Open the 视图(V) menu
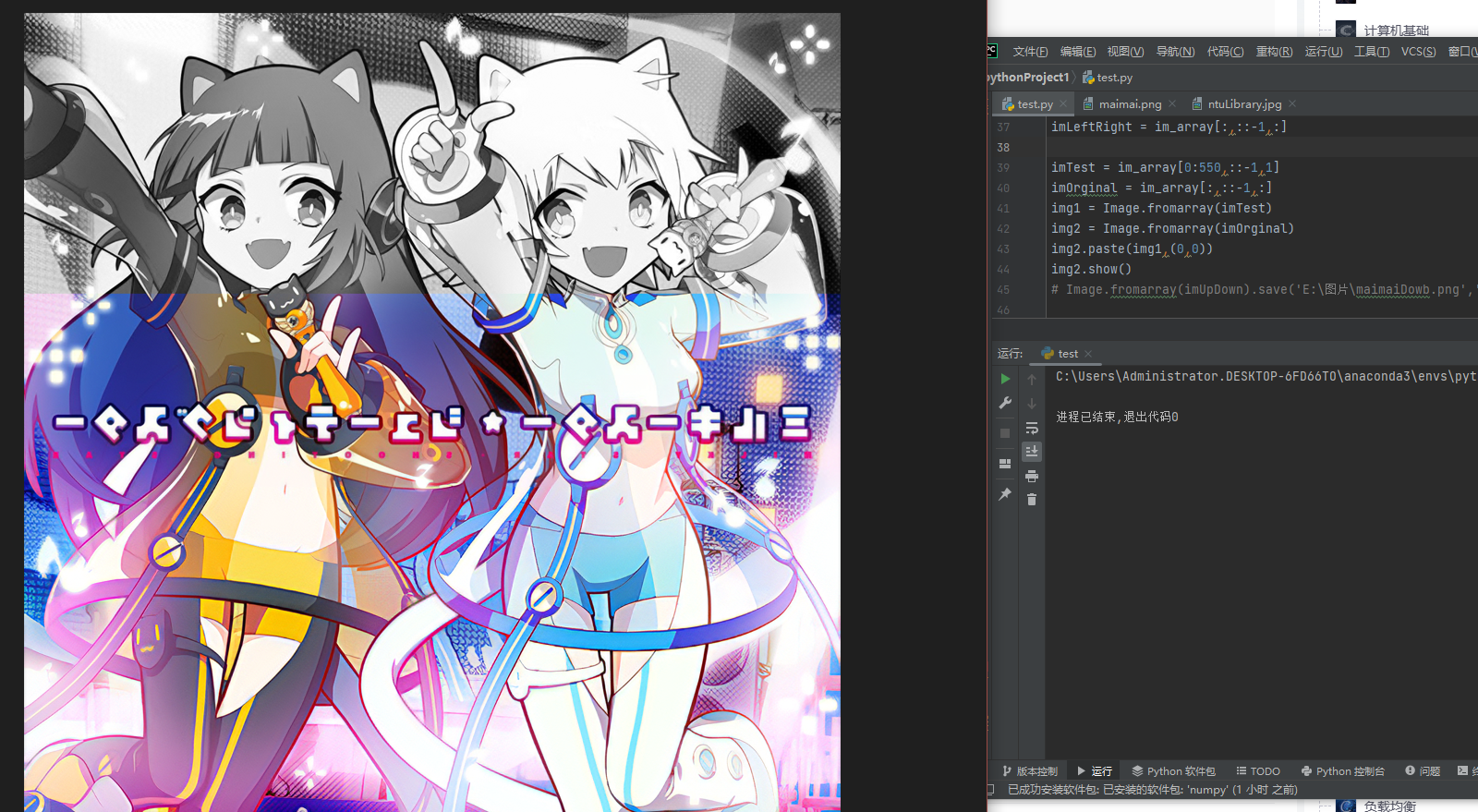The height and width of the screenshot is (812, 1478). pyautogui.click(x=1125, y=52)
